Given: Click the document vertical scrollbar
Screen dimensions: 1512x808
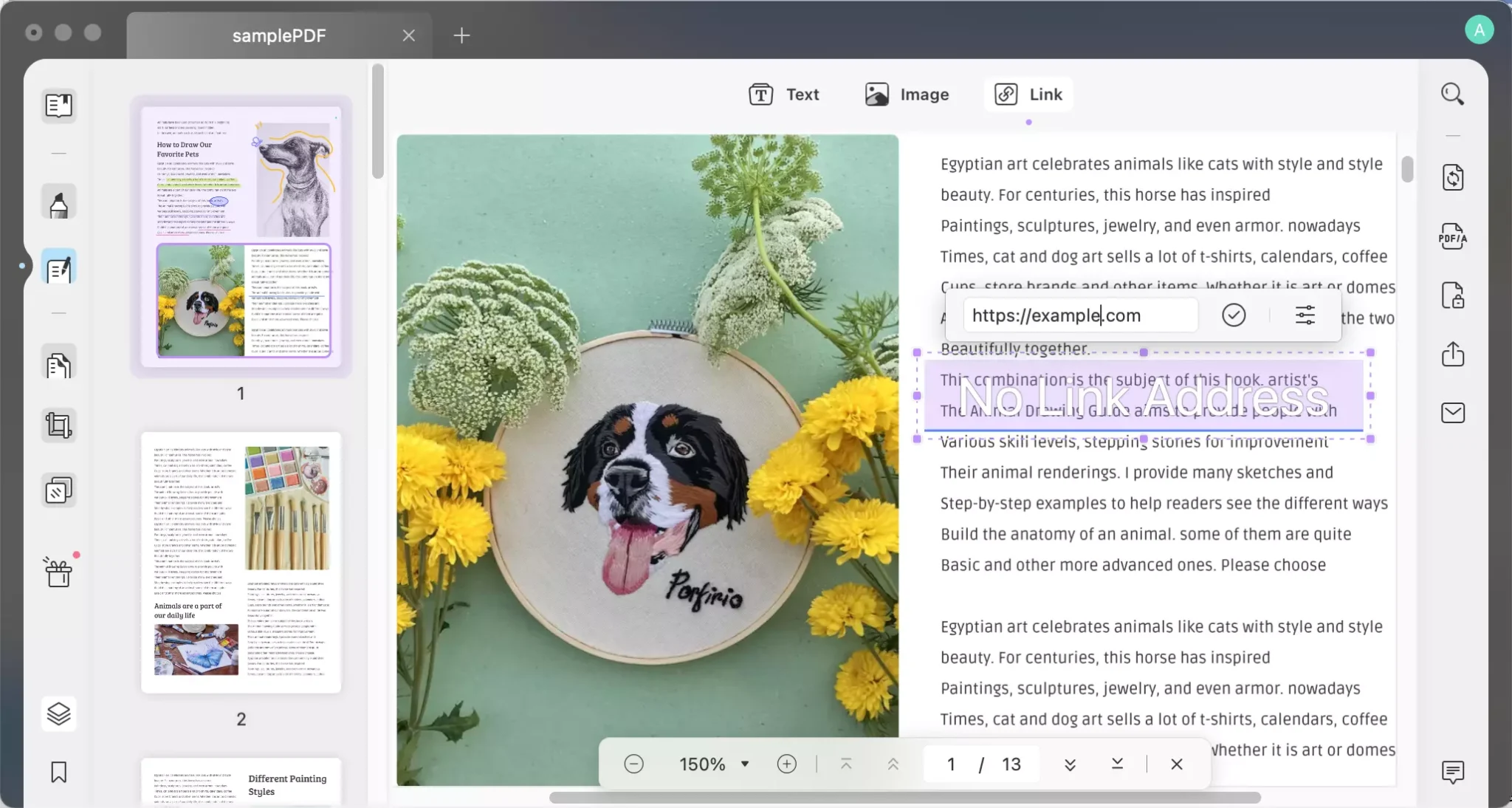Looking at the screenshot, I should click(x=1407, y=169).
